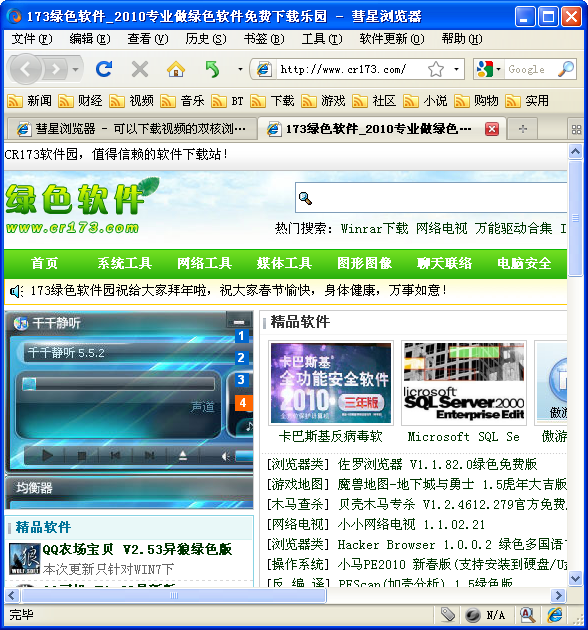The image size is (588, 630).
Task: Click the zoom magnifier icon in status bar
Action: pyautogui.click(x=527, y=615)
